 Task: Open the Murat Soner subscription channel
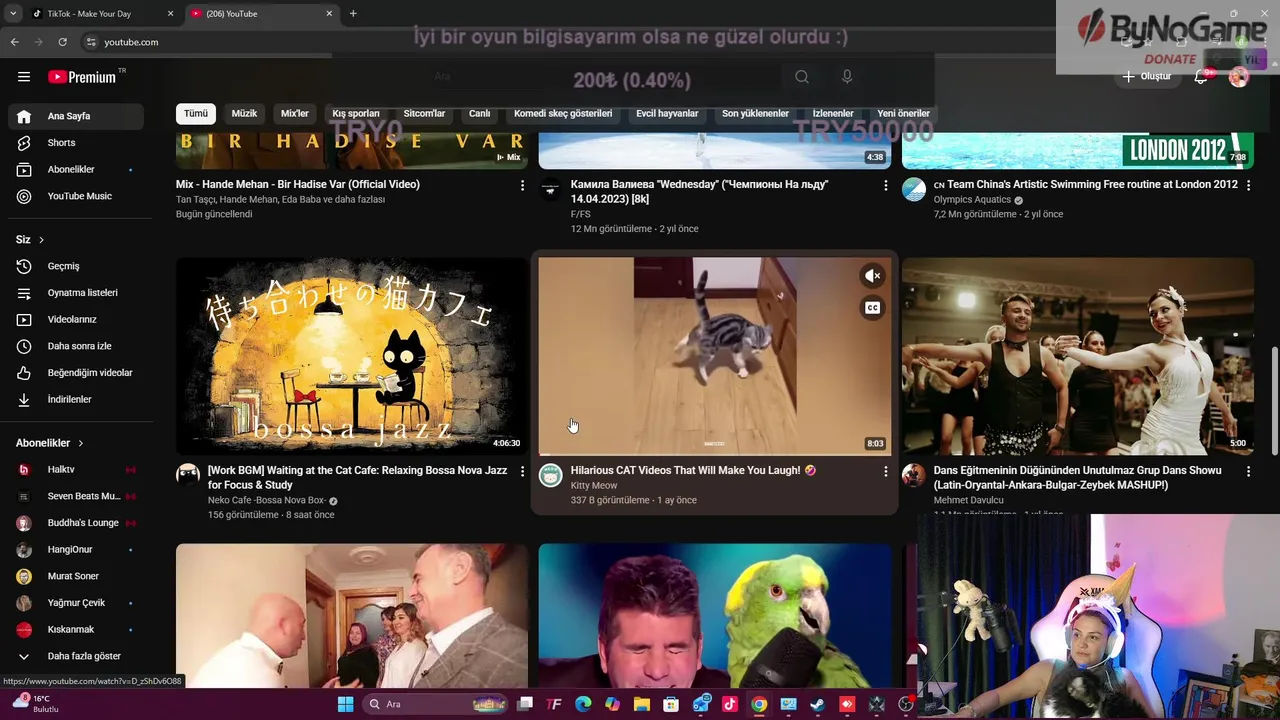point(76,576)
